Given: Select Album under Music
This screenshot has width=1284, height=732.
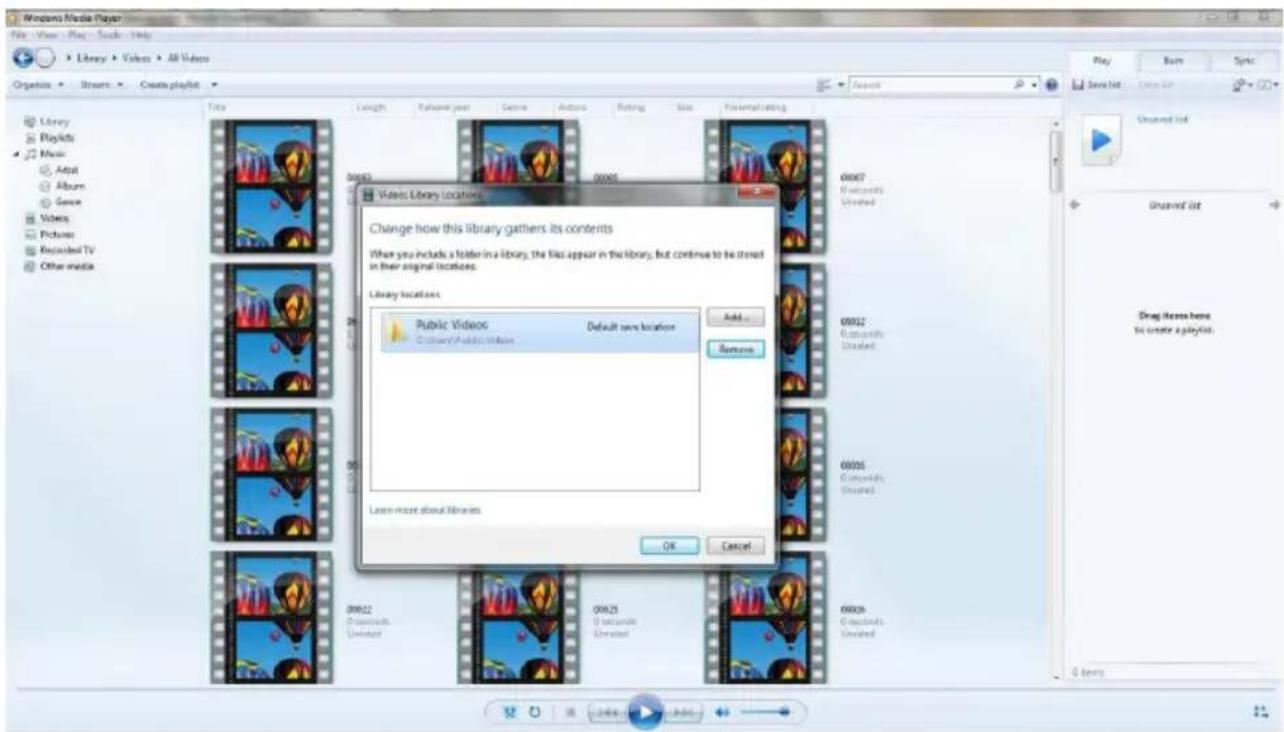Looking at the screenshot, I should 63,186.
